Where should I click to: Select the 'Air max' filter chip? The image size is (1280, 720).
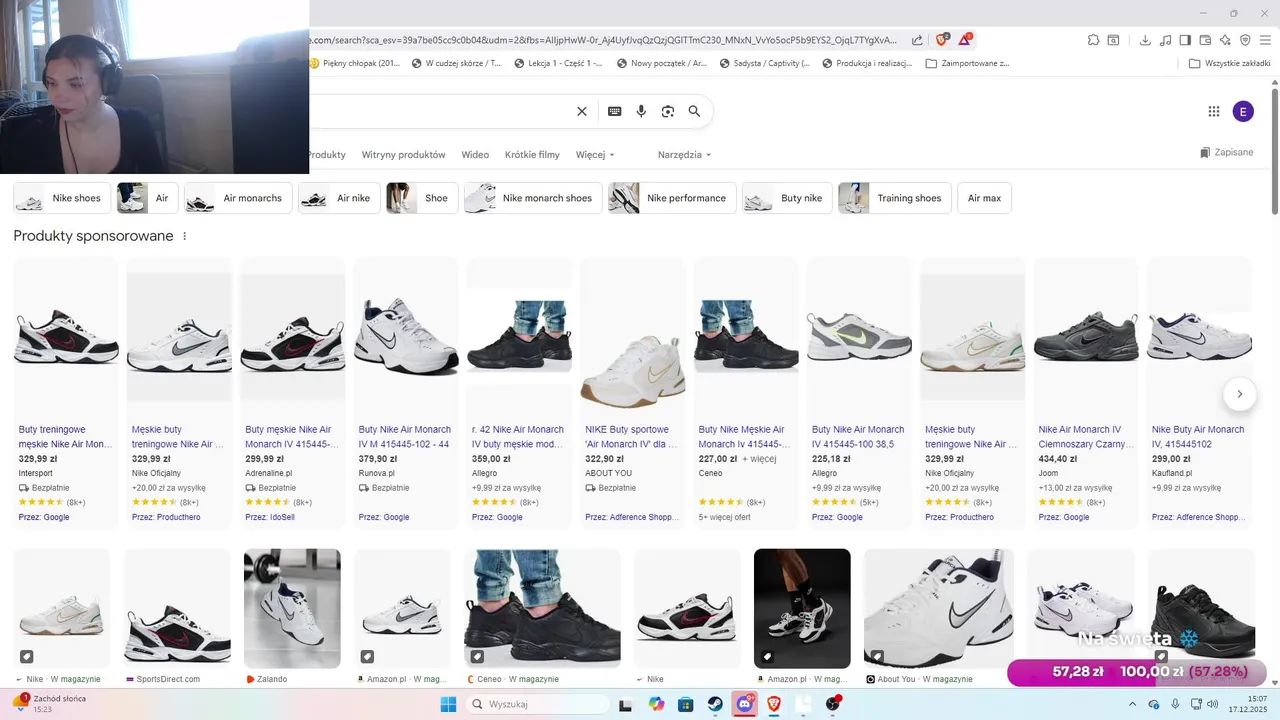tap(984, 198)
